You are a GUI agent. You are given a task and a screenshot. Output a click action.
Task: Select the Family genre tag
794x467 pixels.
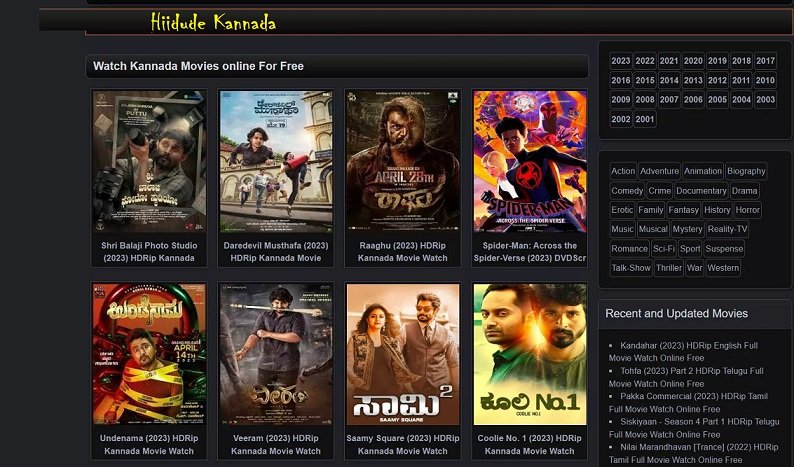point(651,210)
